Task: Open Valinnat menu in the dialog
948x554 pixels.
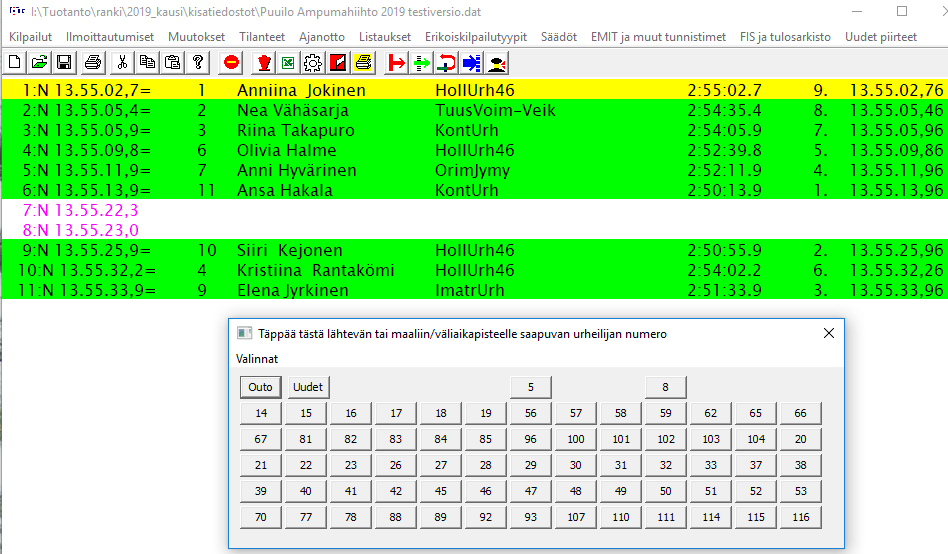Action: 257,358
